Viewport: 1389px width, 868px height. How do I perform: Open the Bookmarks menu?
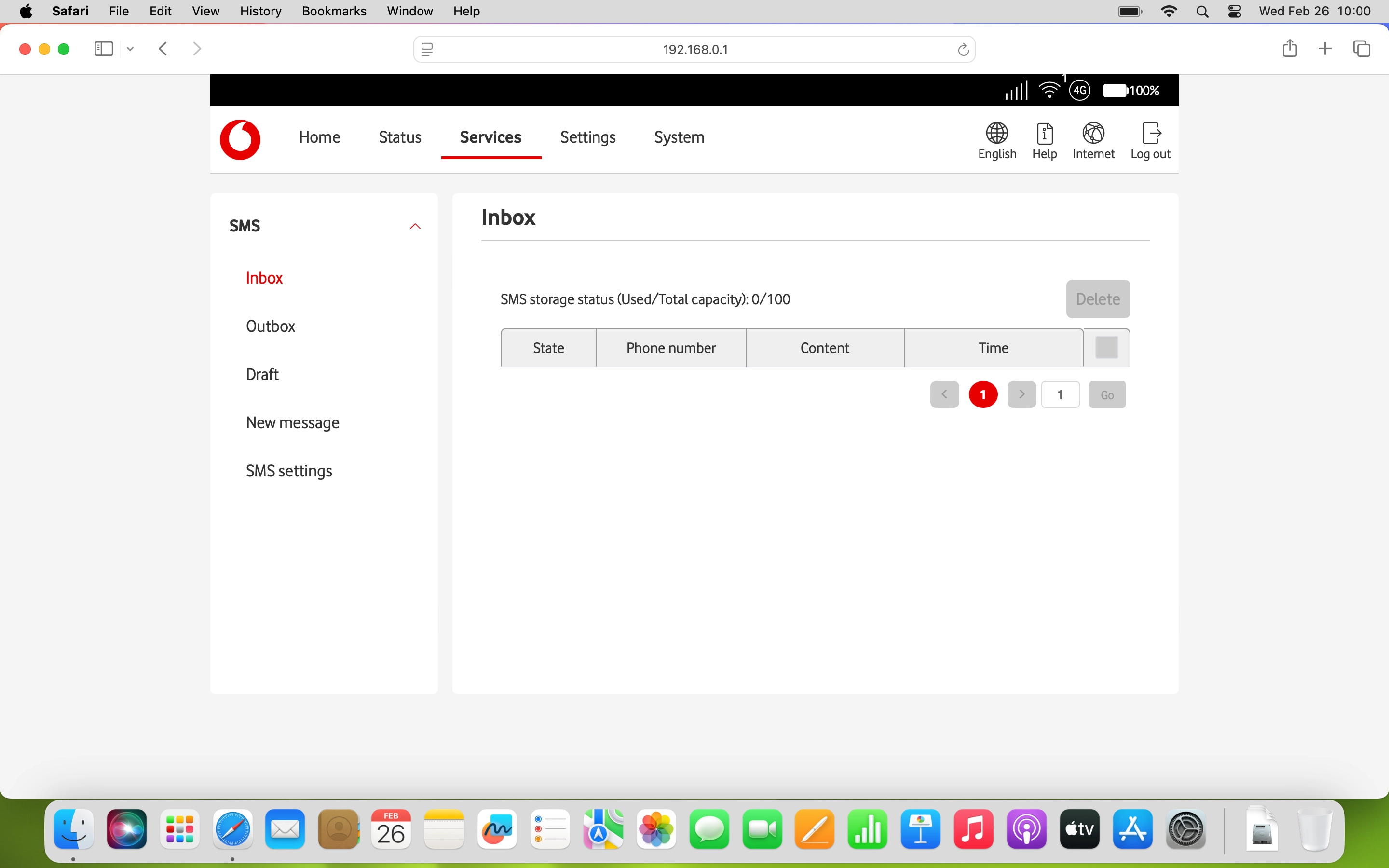pyautogui.click(x=333, y=11)
